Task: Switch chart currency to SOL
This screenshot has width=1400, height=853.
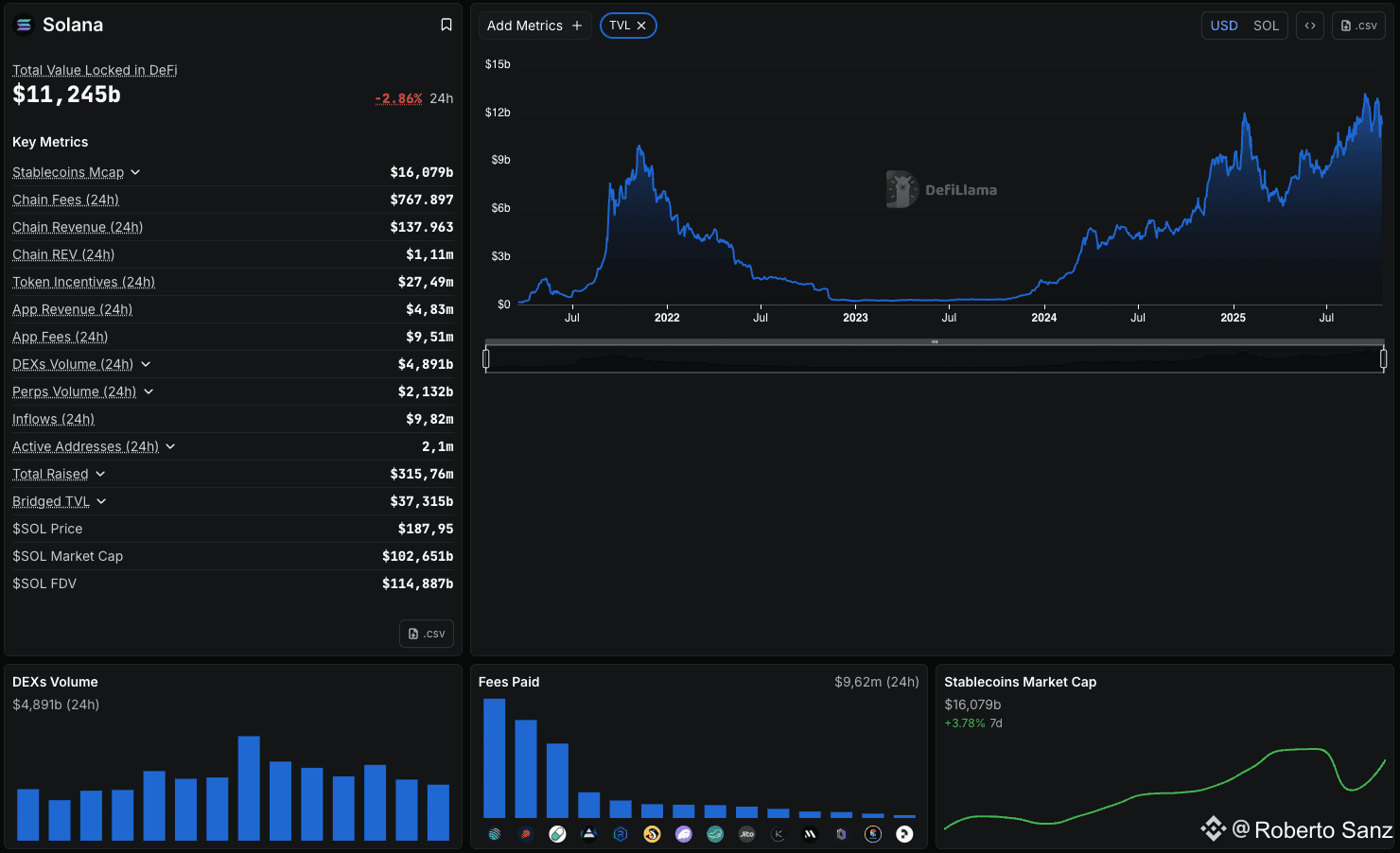Action: (x=1266, y=26)
